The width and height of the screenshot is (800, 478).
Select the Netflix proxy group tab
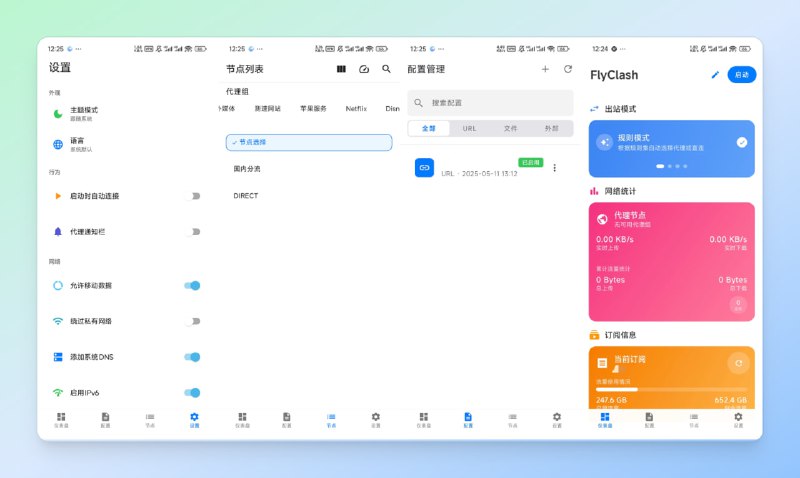coord(356,108)
